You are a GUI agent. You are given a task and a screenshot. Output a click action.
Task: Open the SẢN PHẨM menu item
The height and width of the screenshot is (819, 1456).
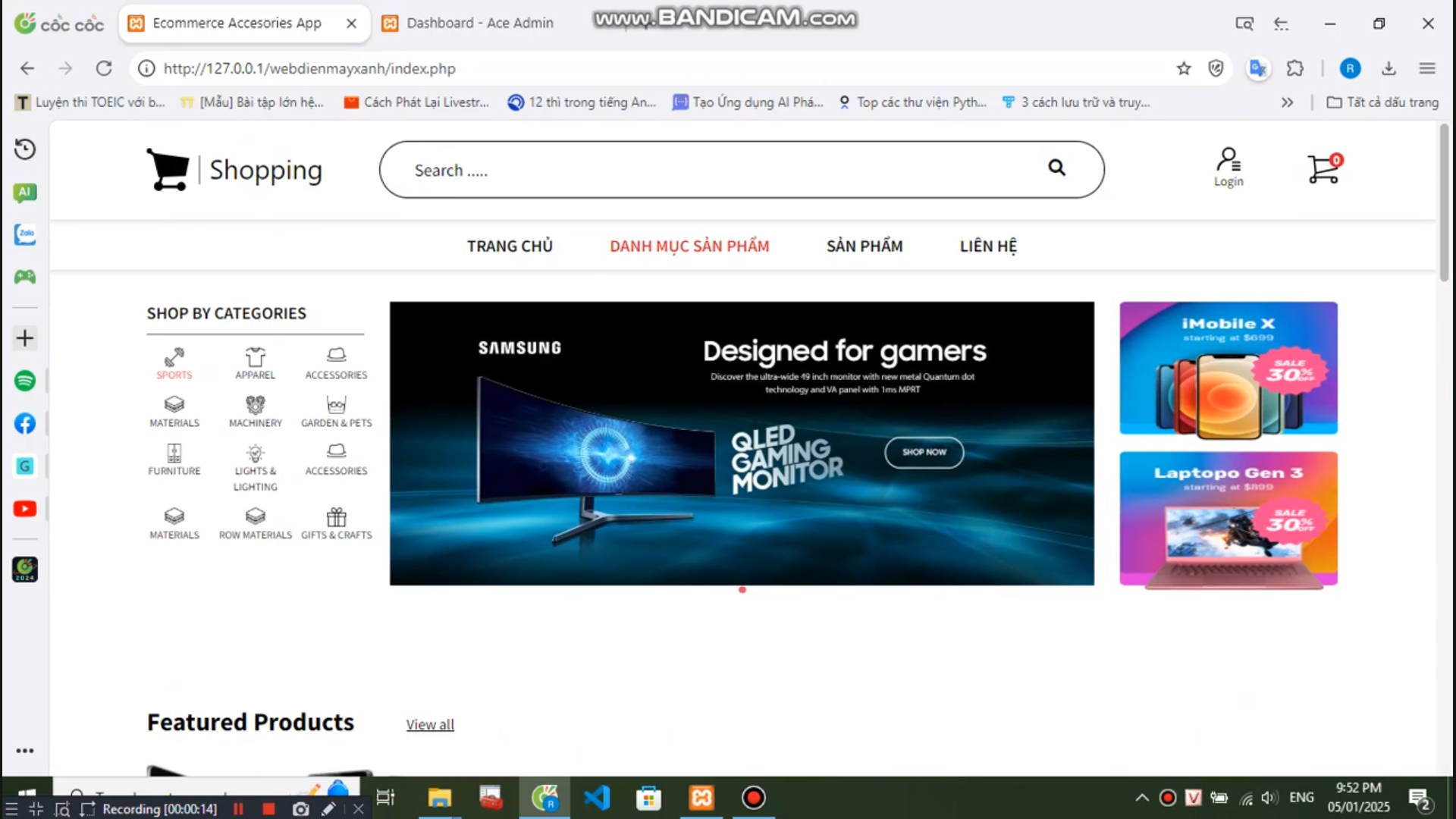864,246
